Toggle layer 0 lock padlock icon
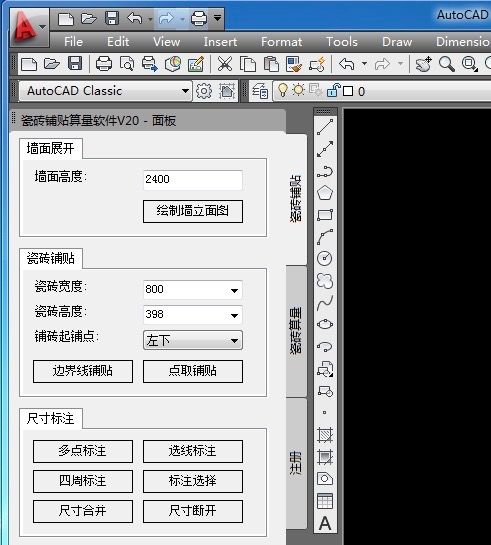Viewport: 491px width, 545px height. coord(333,90)
